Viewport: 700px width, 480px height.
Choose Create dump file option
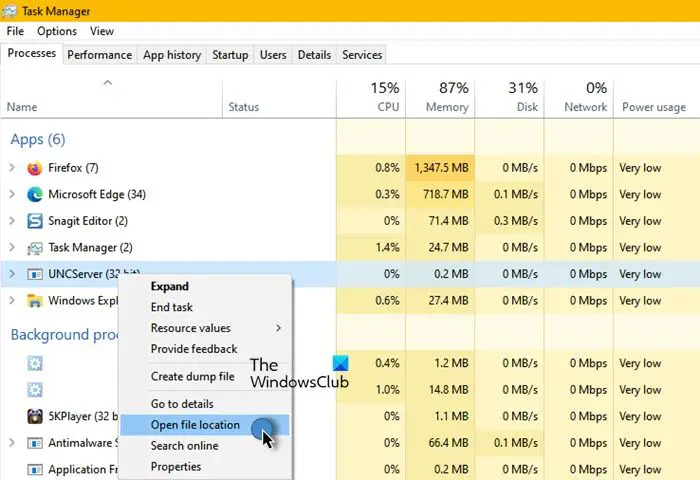(x=205, y=377)
